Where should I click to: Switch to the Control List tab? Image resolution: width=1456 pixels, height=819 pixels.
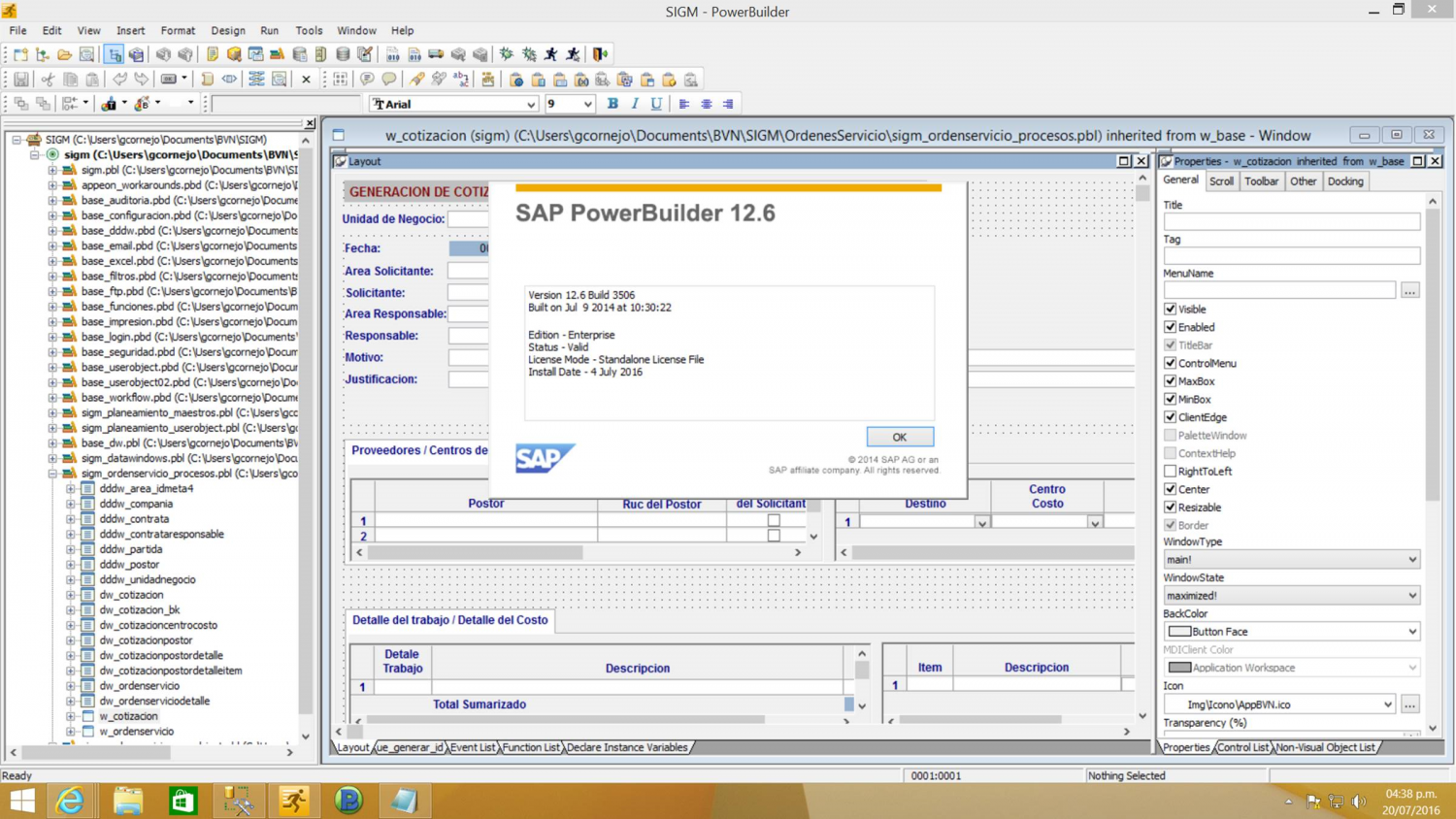1242,747
